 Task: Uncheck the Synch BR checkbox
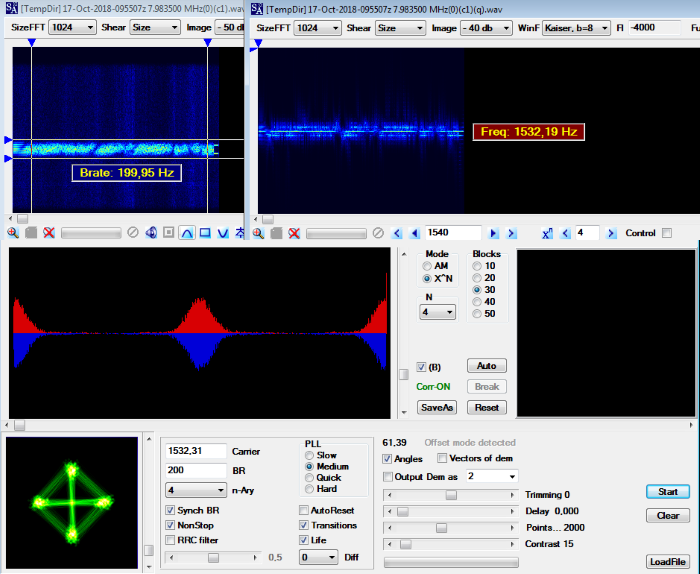(171, 510)
